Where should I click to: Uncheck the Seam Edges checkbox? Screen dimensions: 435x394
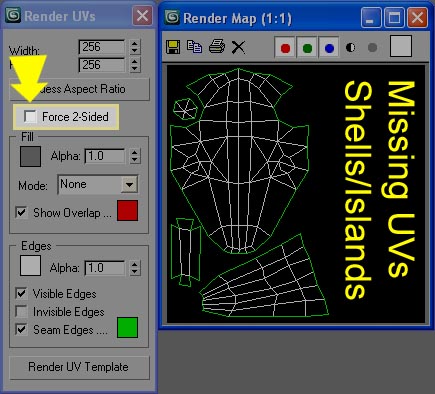point(21,329)
